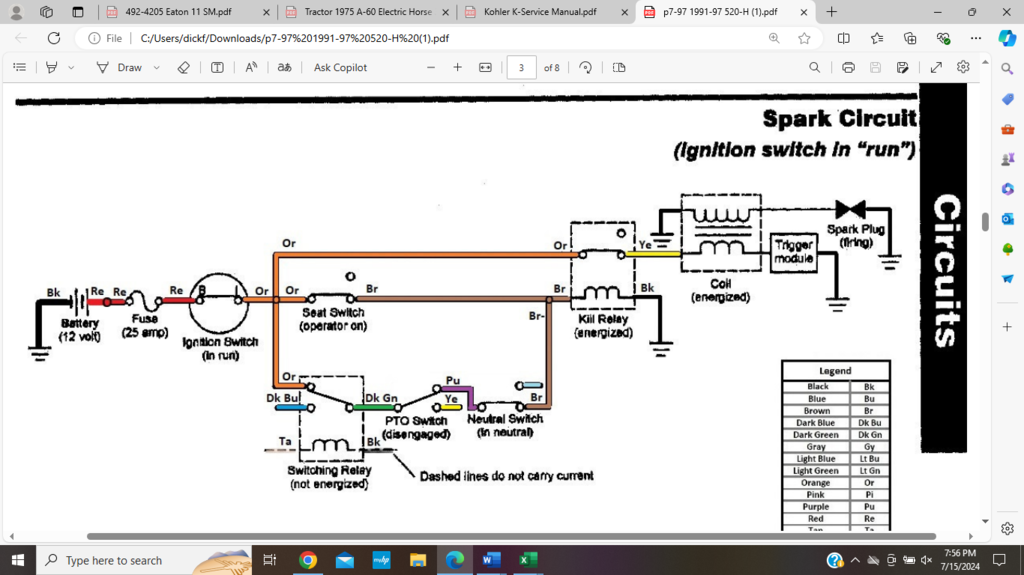Click the Print PDF icon
The width and height of the screenshot is (1024, 575).
tap(848, 67)
